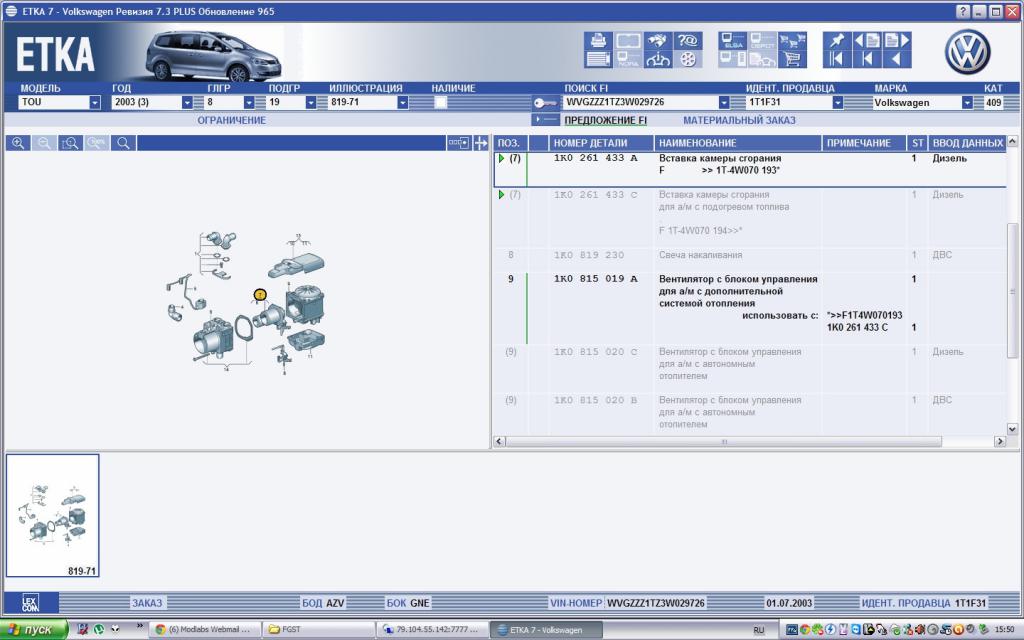Switch to Modlabs Webmail Chrome taskbar item
Screen dimensions: 1024x640
click(204, 630)
